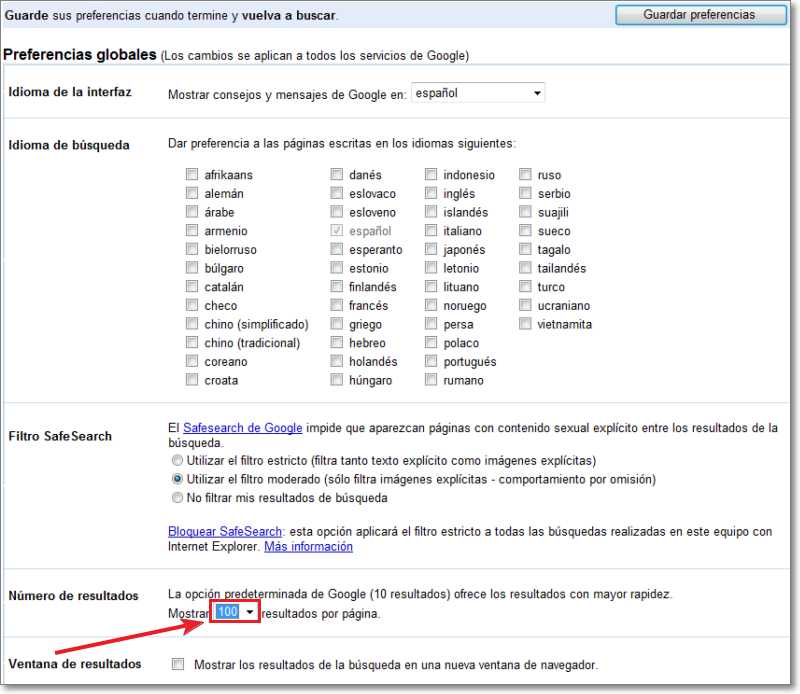Check the suajili language checkbox
The height and width of the screenshot is (694, 800).
526,212
